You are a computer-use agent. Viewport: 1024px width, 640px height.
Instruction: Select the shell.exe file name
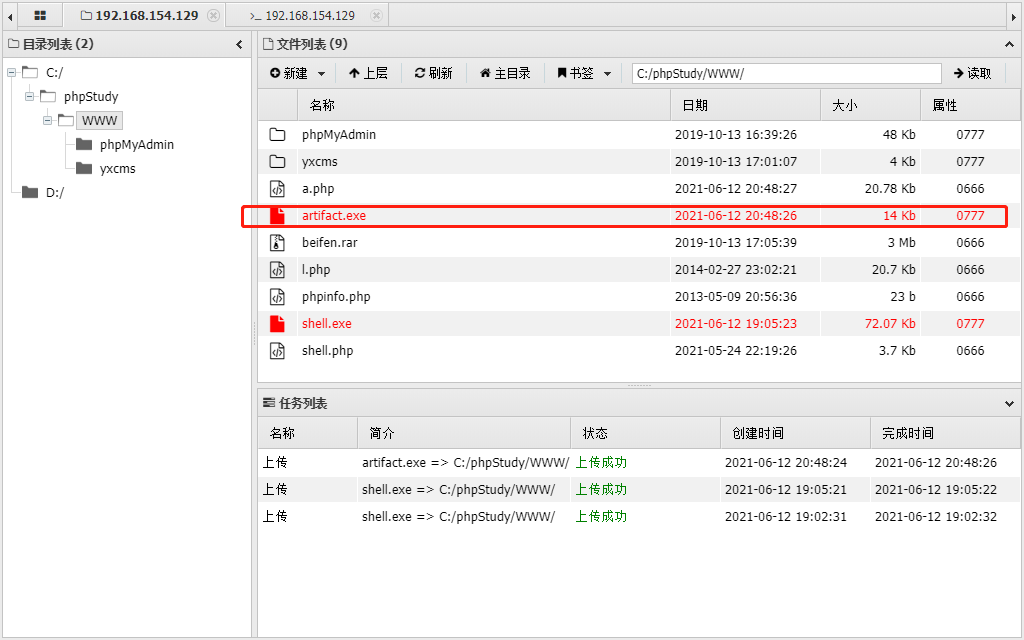click(327, 323)
